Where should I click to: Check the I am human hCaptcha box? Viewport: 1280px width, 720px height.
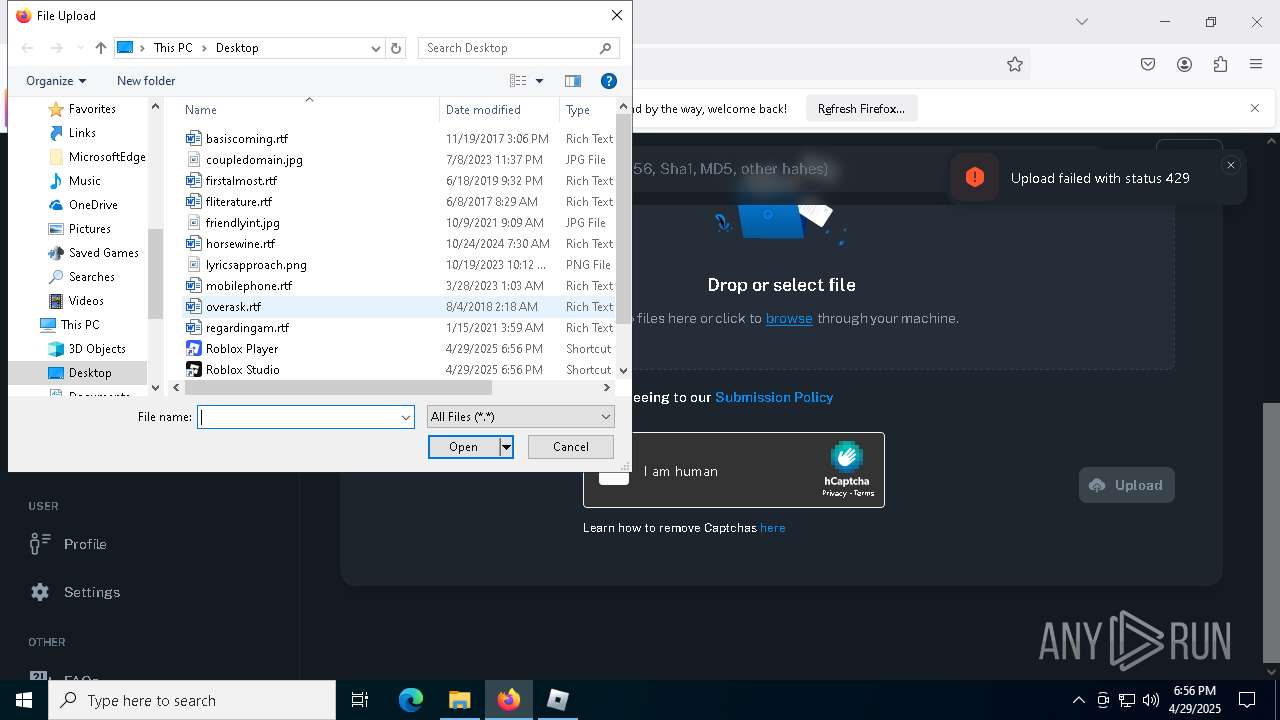(614, 471)
